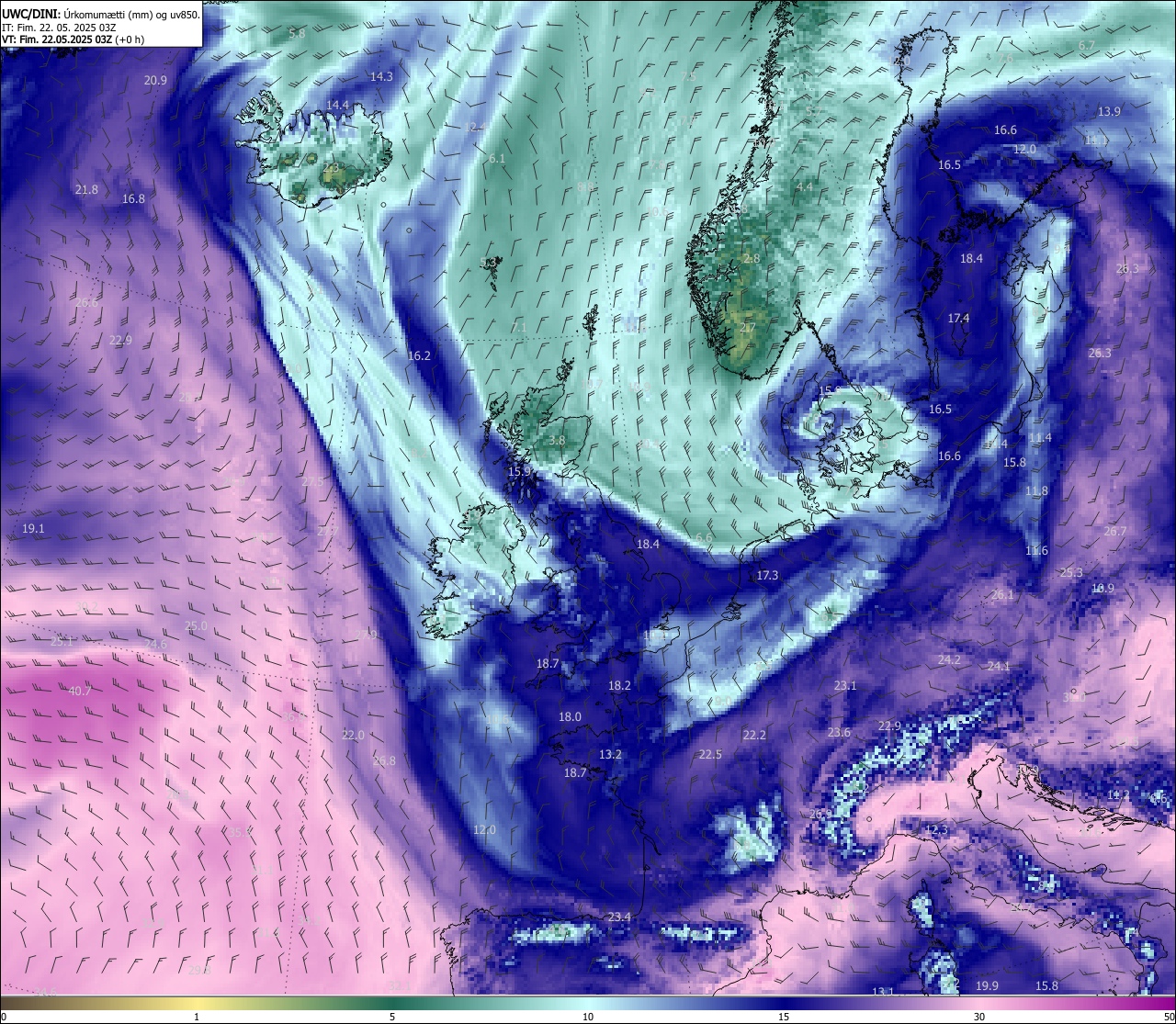Click the UWC/DINI Úrkomumætti title line

click(100, 14)
